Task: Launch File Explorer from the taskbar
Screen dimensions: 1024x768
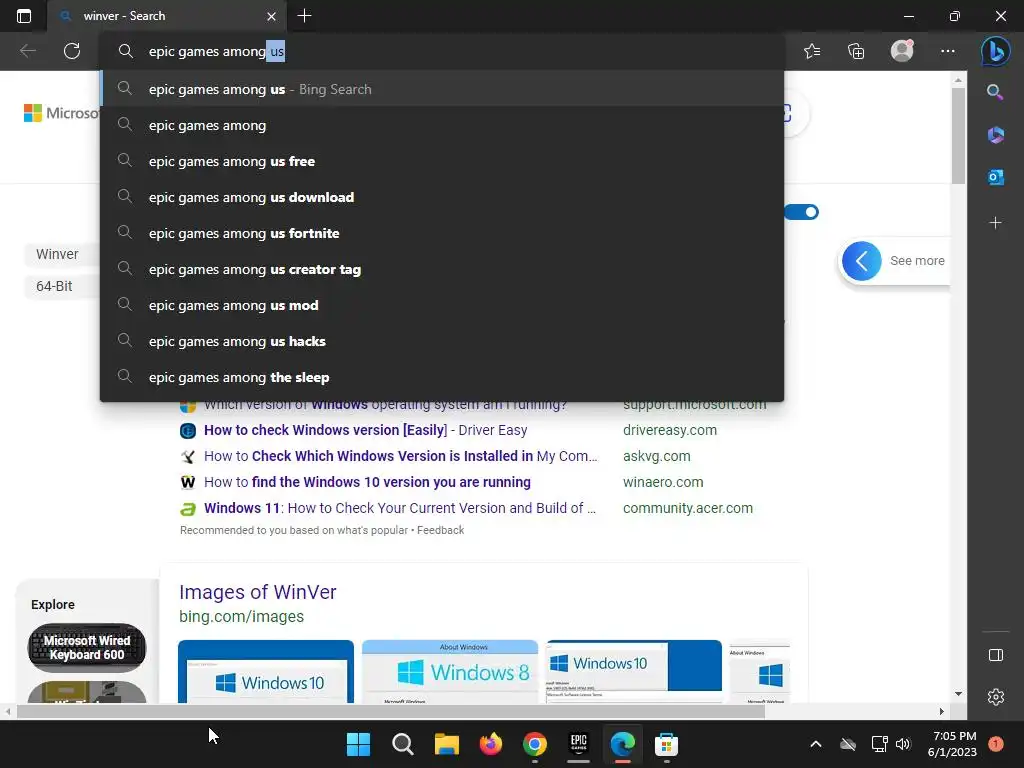Action: point(447,744)
